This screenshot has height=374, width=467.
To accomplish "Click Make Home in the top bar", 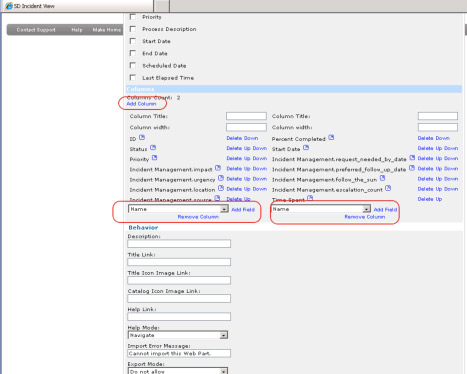I will (x=107, y=30).
